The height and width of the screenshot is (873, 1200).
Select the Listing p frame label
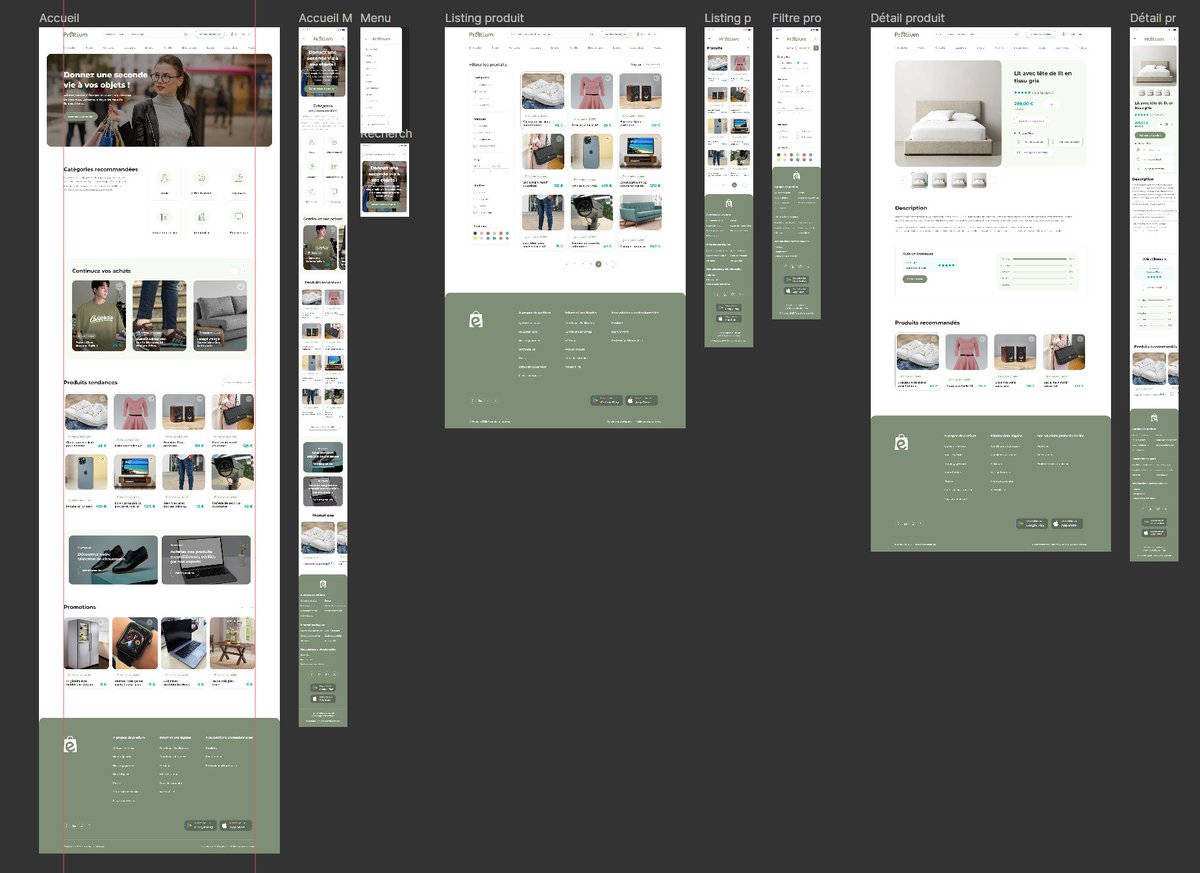click(728, 18)
